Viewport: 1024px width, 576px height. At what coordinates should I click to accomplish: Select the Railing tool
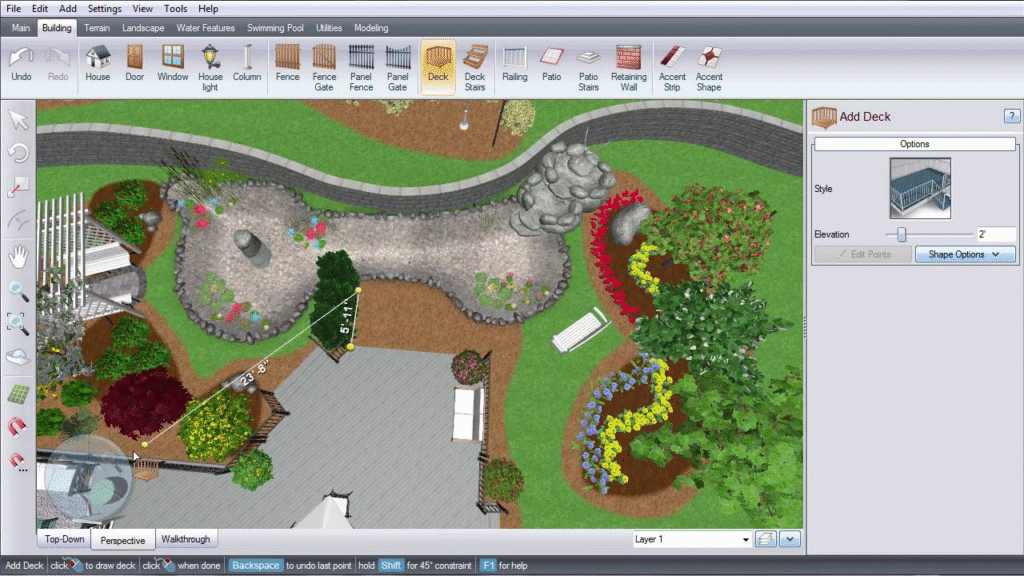point(515,66)
